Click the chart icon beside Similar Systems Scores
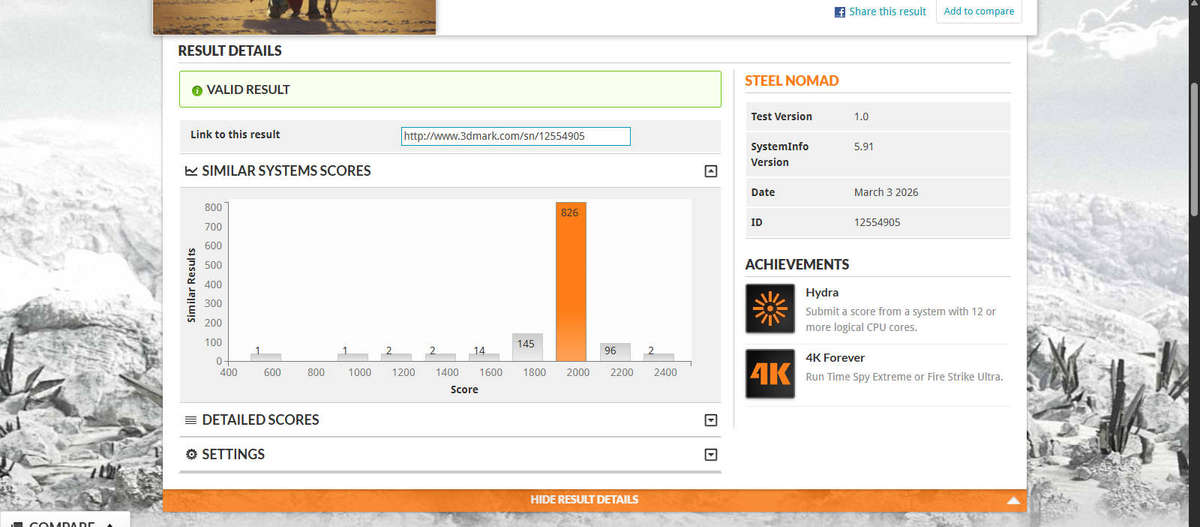The image size is (1200, 527). tap(191, 171)
